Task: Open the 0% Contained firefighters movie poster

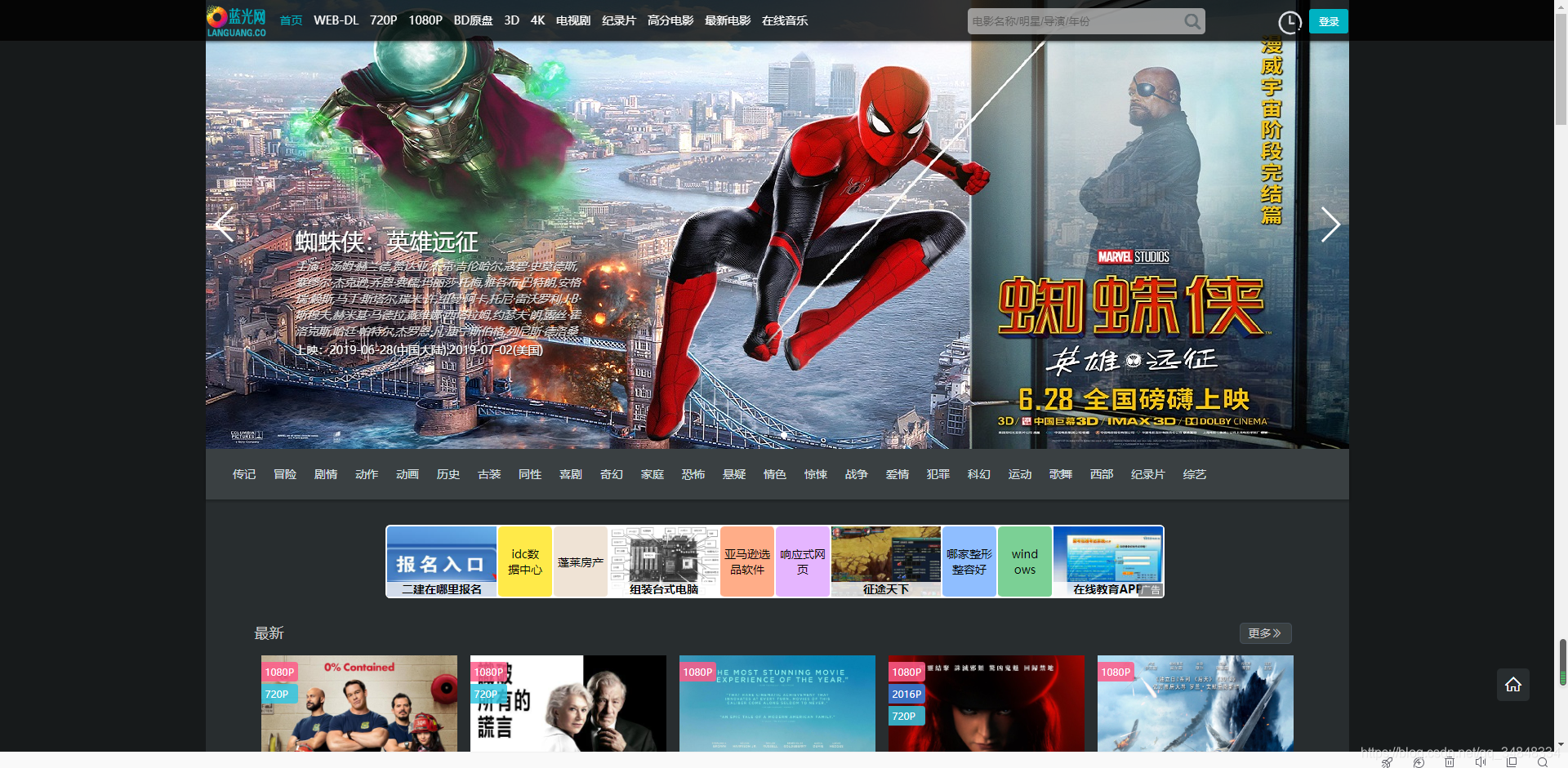Action: point(359,704)
